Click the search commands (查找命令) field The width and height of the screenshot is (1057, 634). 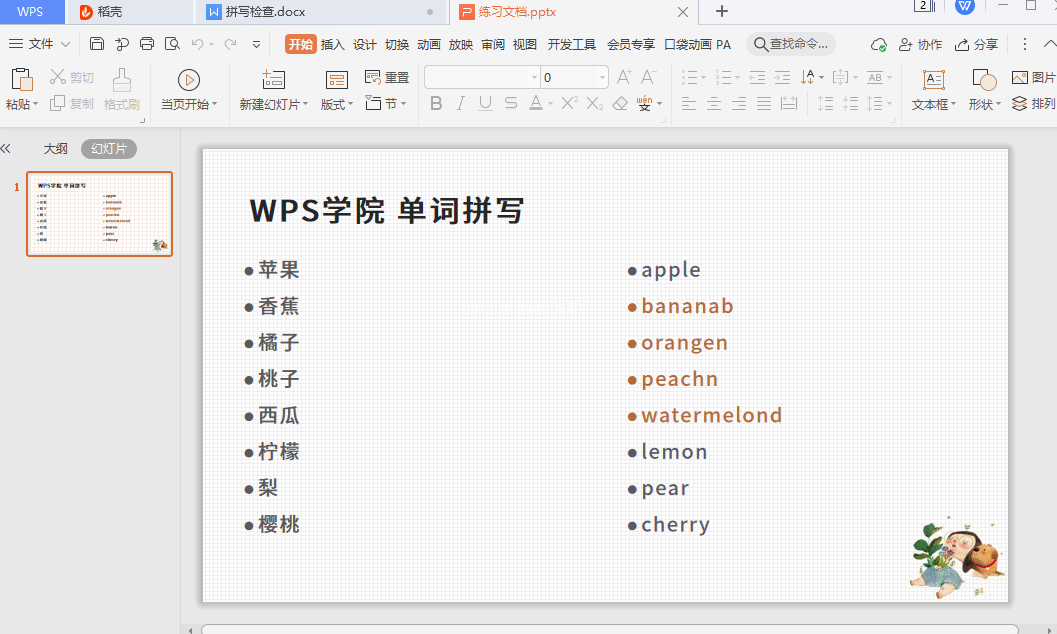pos(791,44)
